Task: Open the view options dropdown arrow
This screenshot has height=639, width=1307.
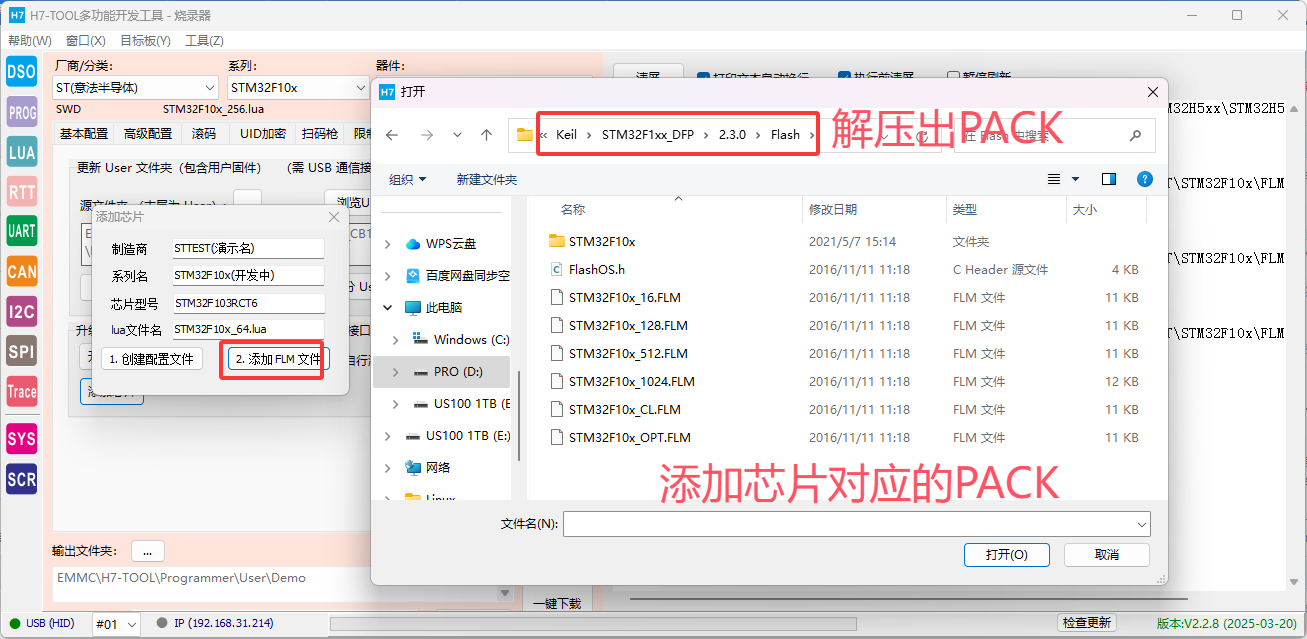Action: coord(1076,179)
